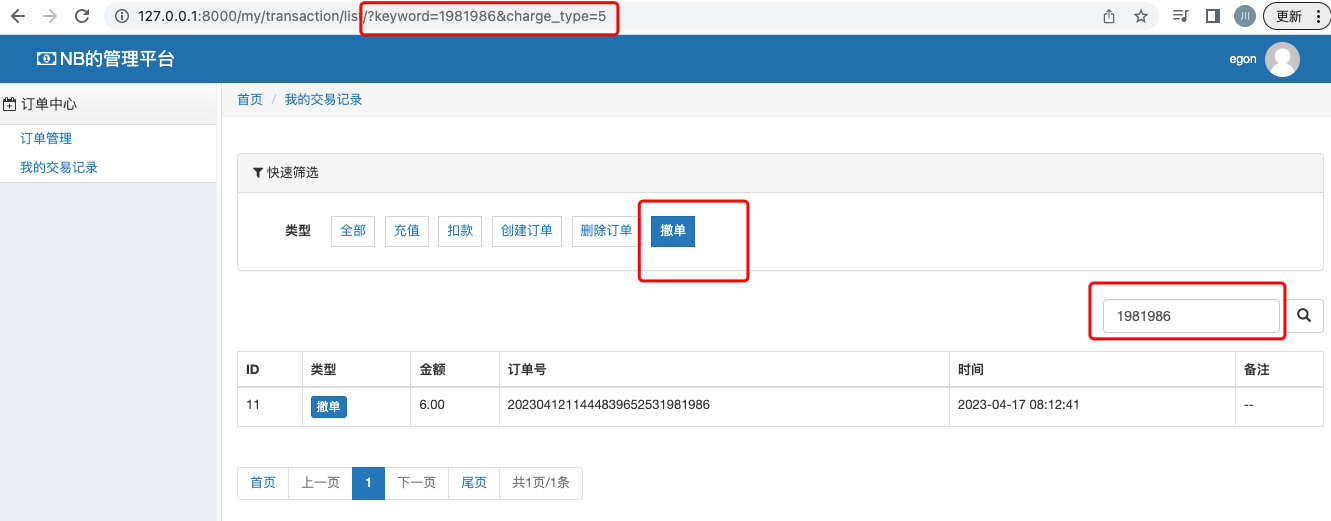
Task: Bookmark page using star icon
Action: pyautogui.click(x=1141, y=16)
